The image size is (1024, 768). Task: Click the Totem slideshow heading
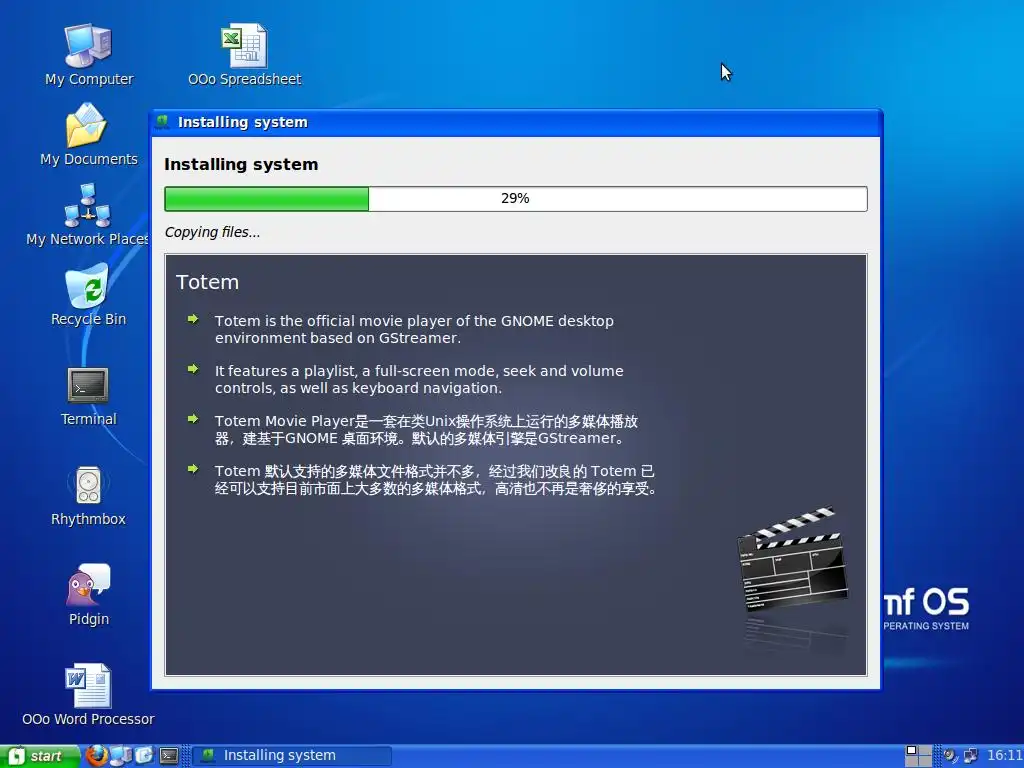[x=207, y=282]
